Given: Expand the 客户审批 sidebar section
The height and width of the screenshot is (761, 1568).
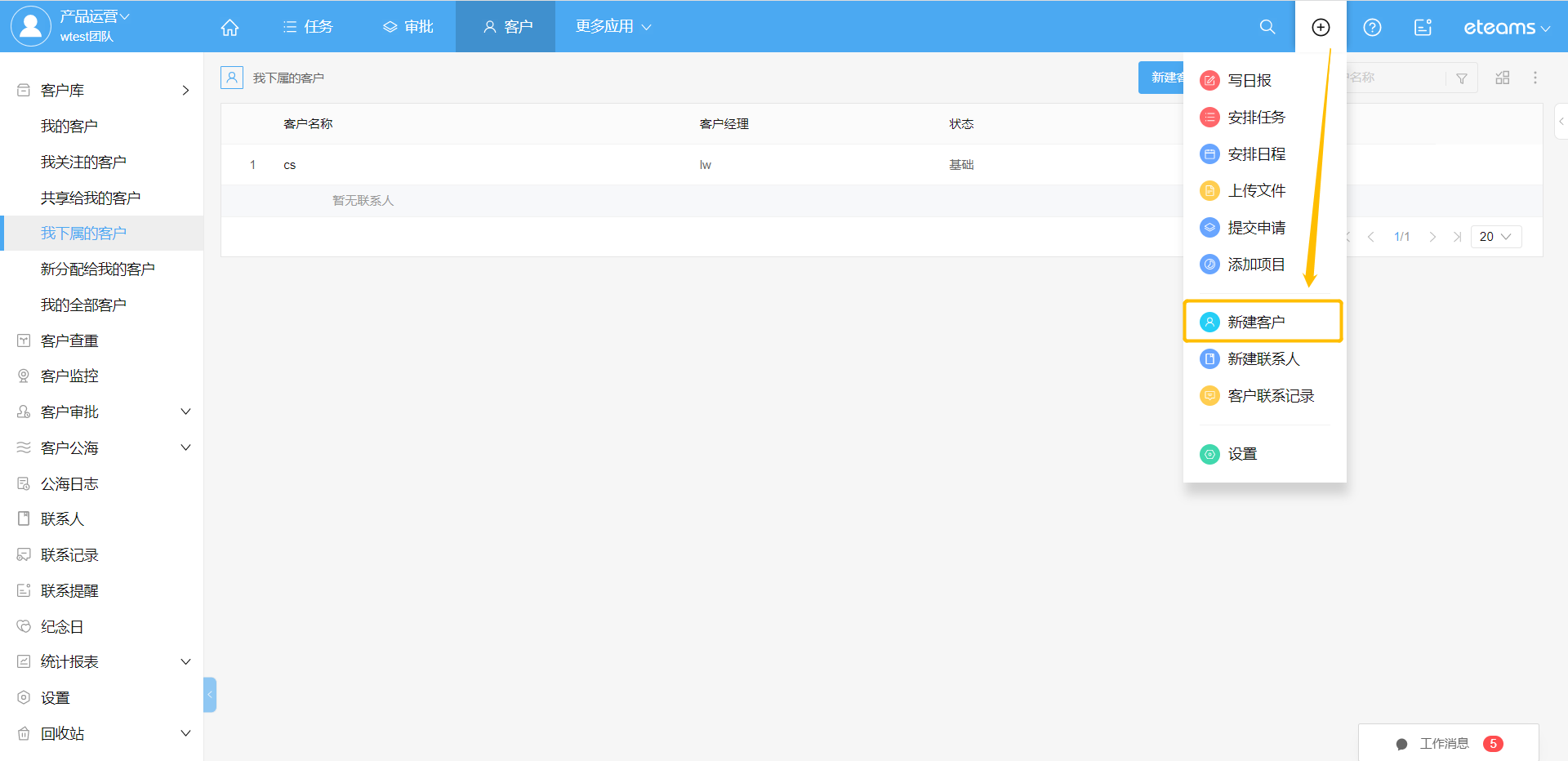Looking at the screenshot, I should [185, 412].
